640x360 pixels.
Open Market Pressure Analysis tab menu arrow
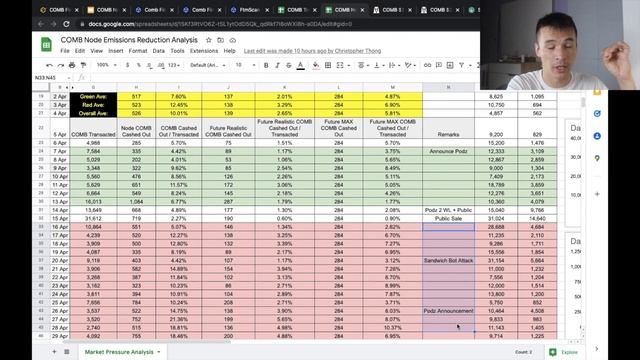(x=159, y=352)
